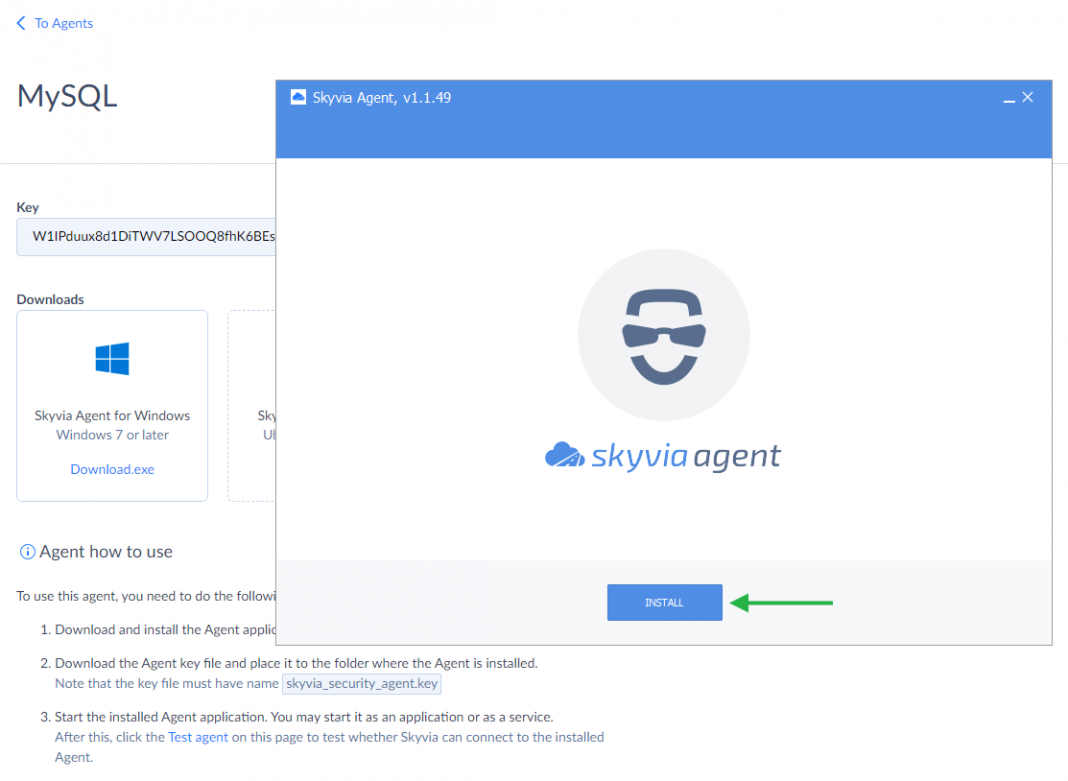Click the skyvia_security_agent.key filename label
Screen dimensions: 1068x781
362,684
